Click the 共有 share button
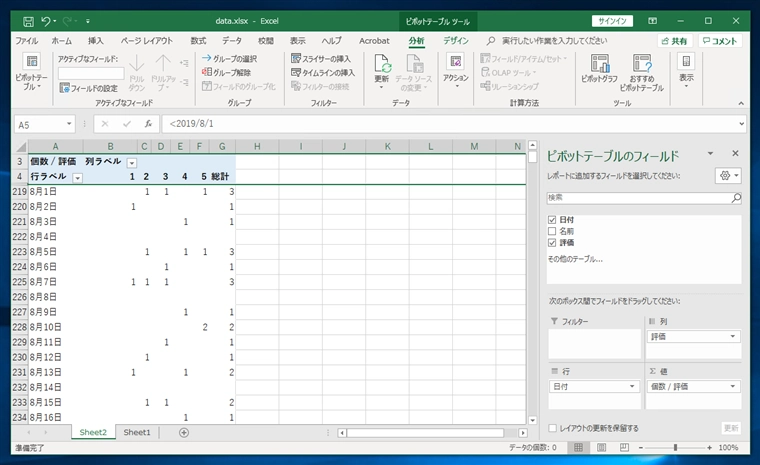The height and width of the screenshot is (465, 760). coord(673,41)
